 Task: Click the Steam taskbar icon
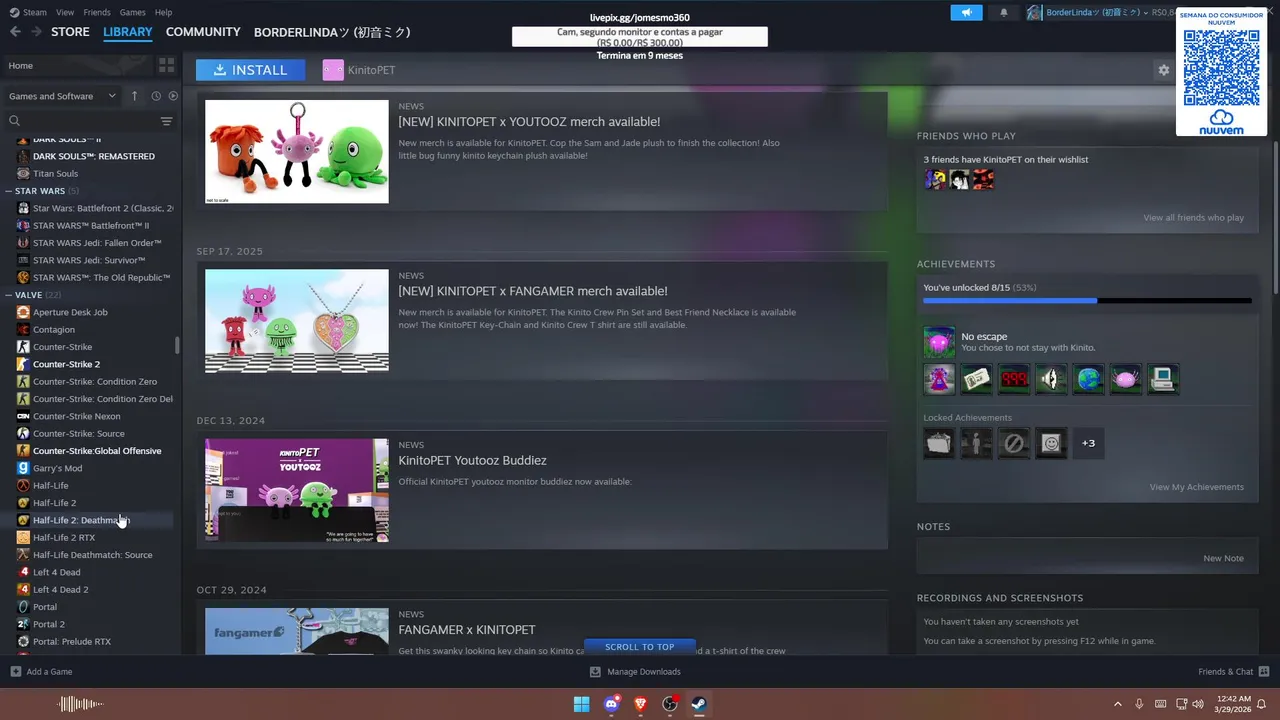click(699, 704)
